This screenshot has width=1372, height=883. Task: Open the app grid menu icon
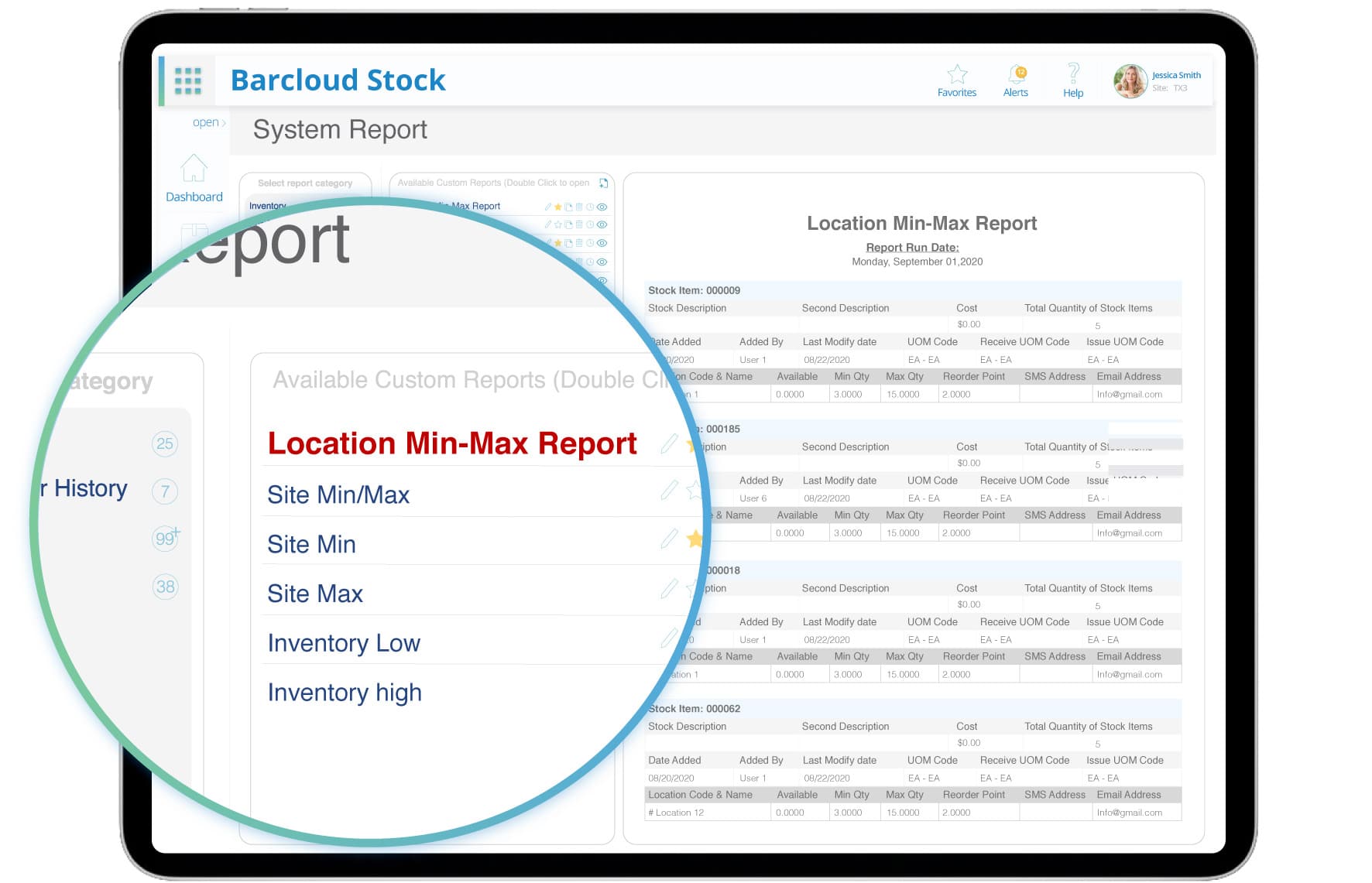[x=187, y=80]
